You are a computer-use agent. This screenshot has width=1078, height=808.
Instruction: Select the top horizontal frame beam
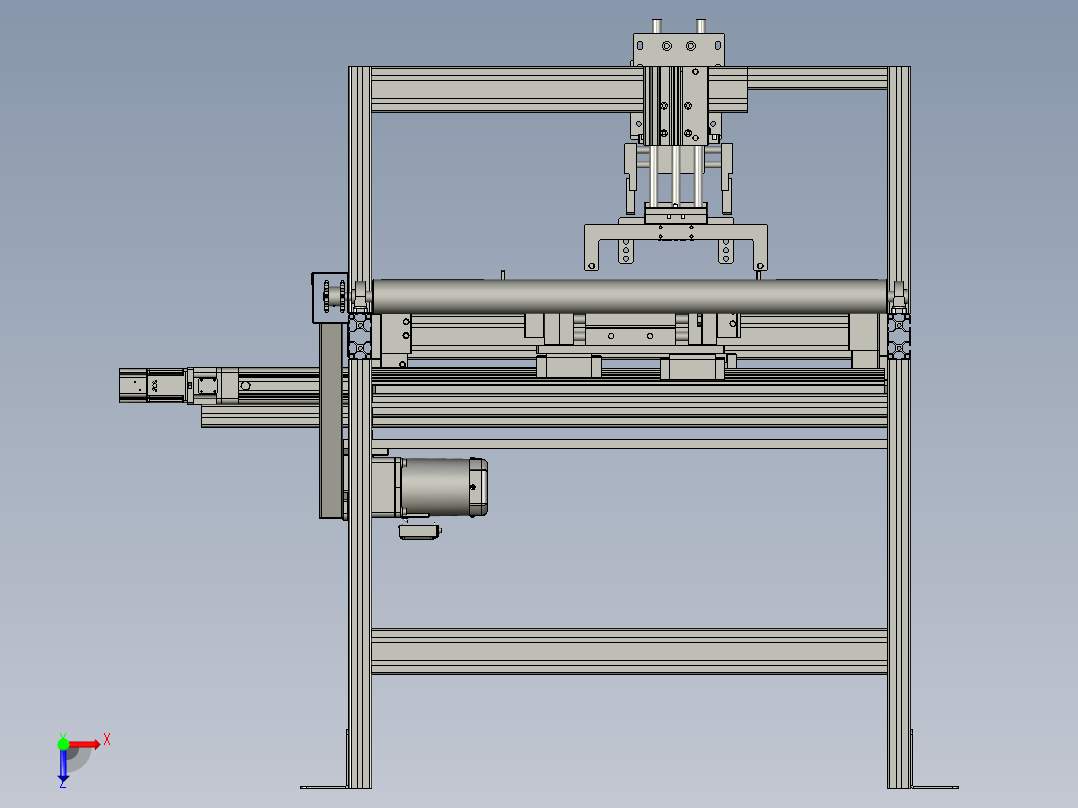507,89
